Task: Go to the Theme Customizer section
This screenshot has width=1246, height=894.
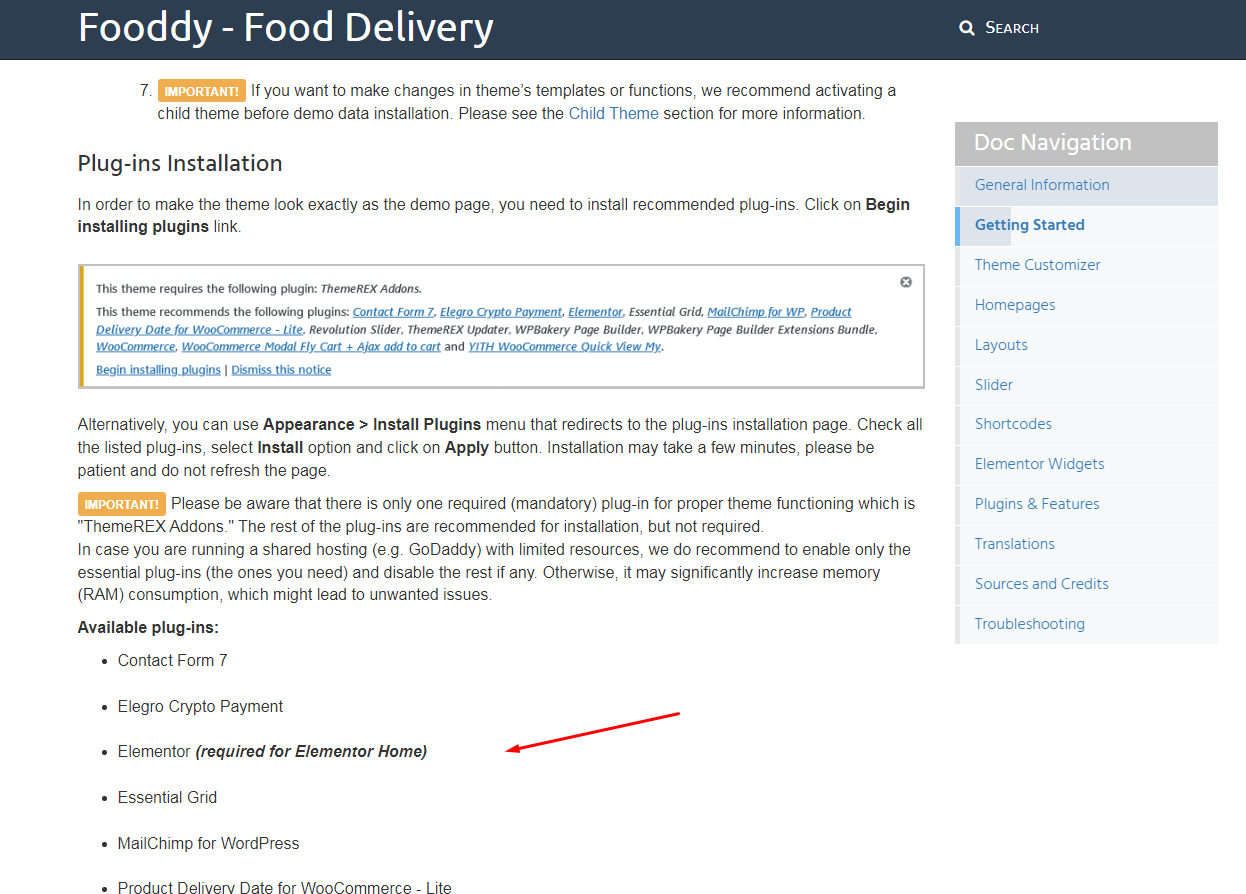Action: pyautogui.click(x=1086, y=265)
